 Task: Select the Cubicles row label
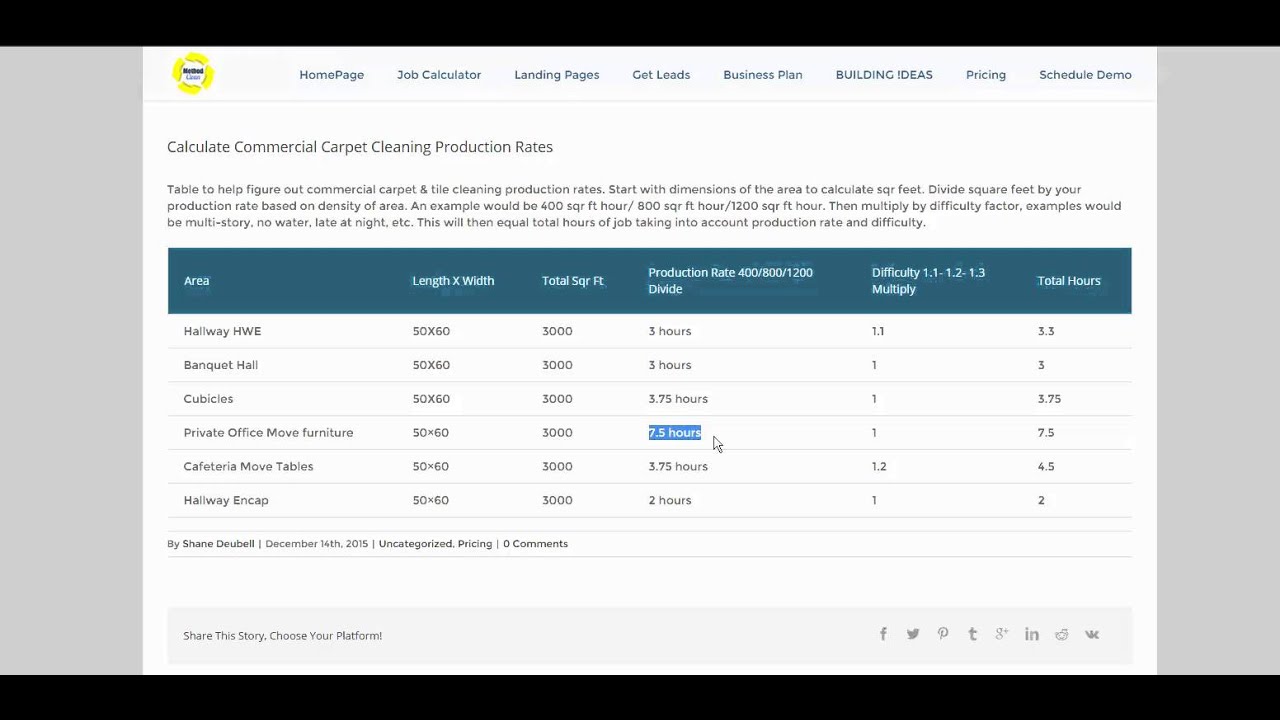click(208, 399)
